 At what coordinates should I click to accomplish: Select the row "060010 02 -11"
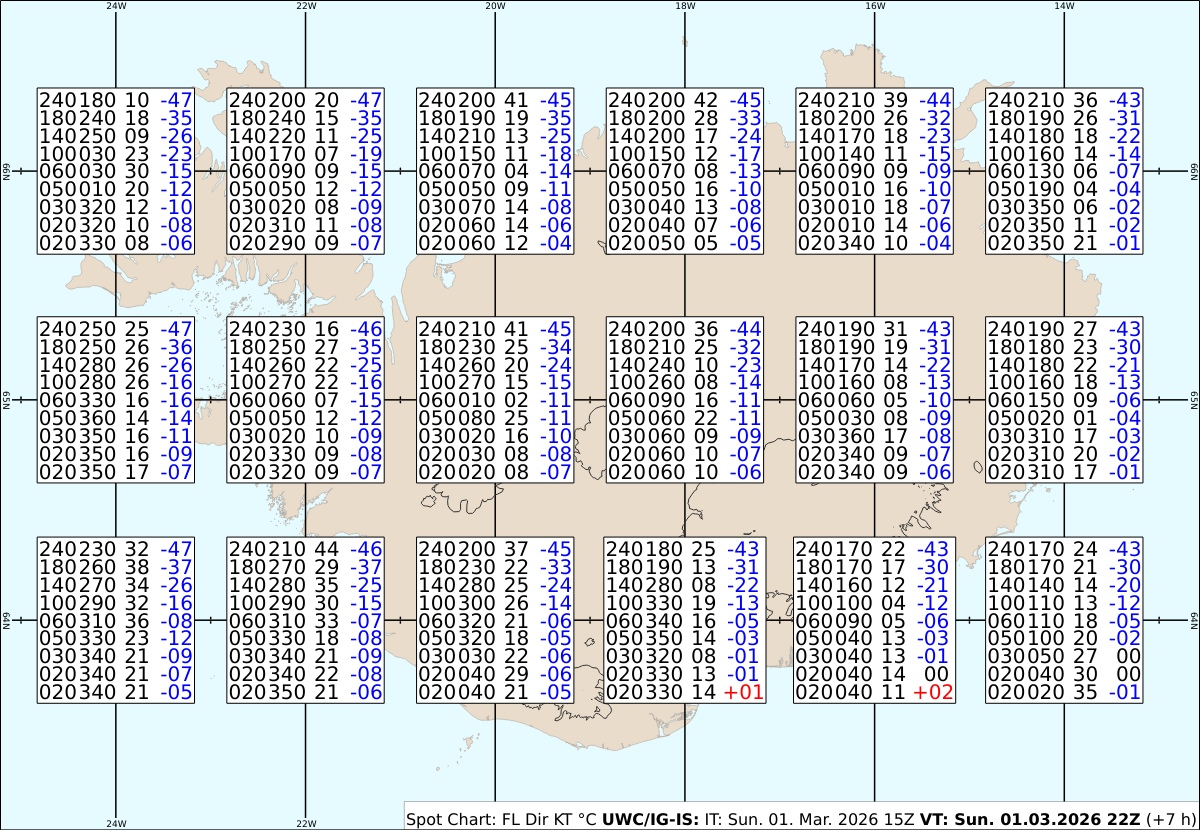pos(495,400)
